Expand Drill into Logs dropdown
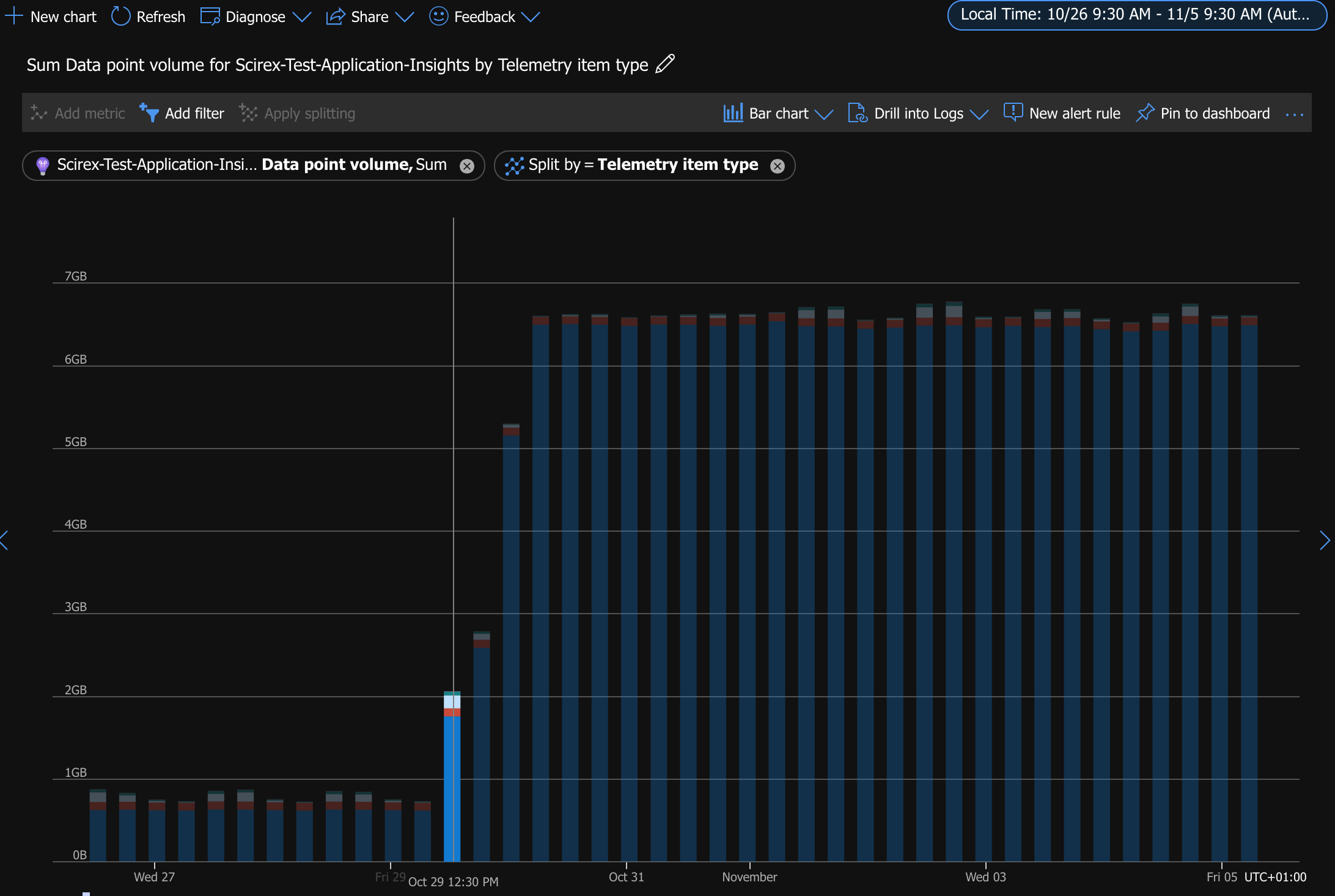The width and height of the screenshot is (1335, 896). [x=918, y=113]
